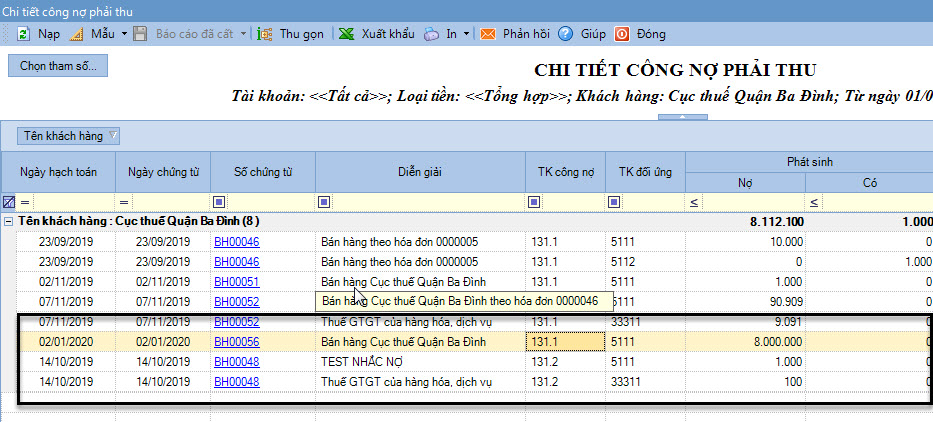Click the TK công nợ column header
Screen dimensions: 933x422
[565, 172]
